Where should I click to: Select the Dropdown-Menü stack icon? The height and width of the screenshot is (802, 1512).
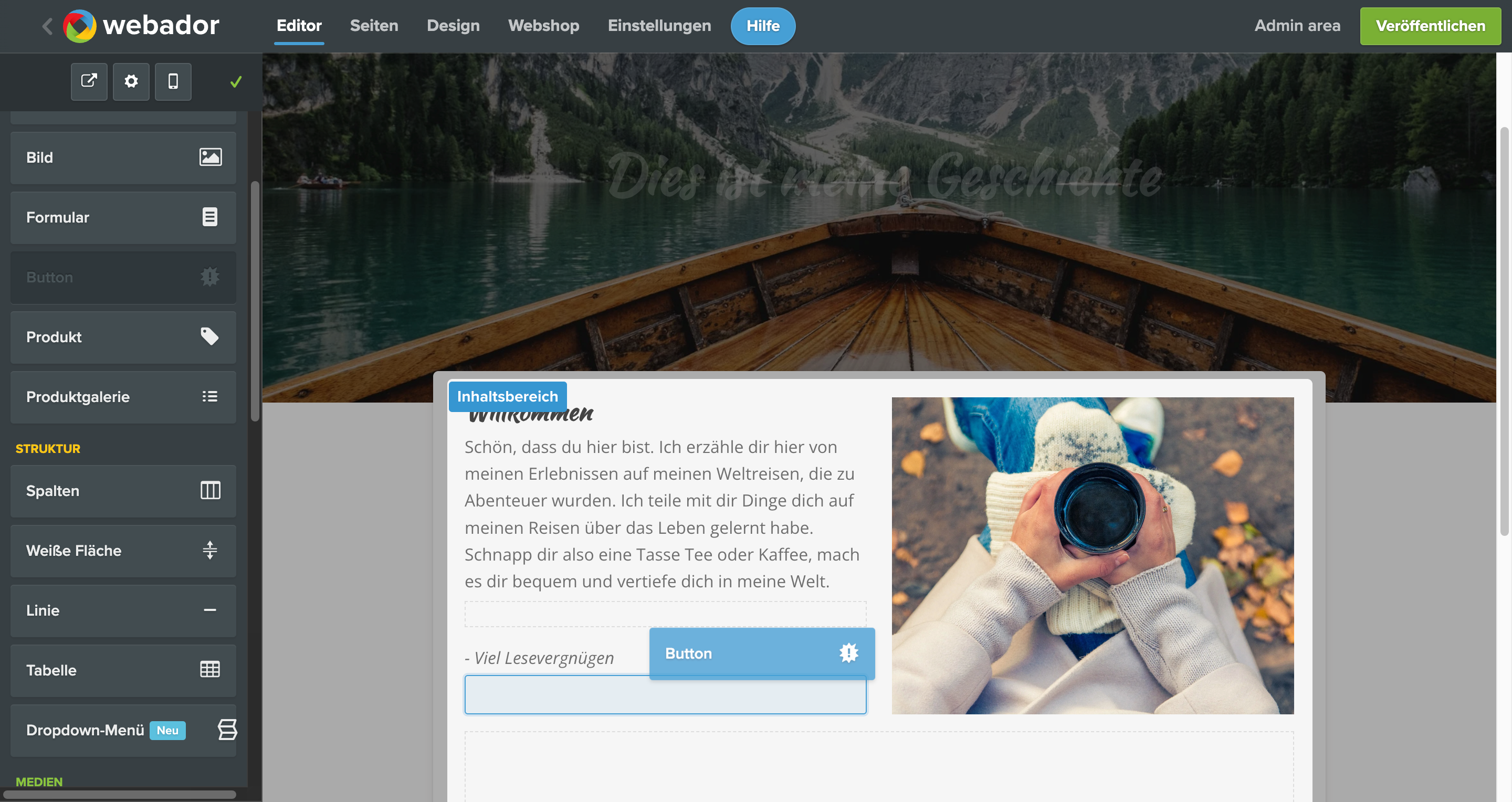click(227, 729)
